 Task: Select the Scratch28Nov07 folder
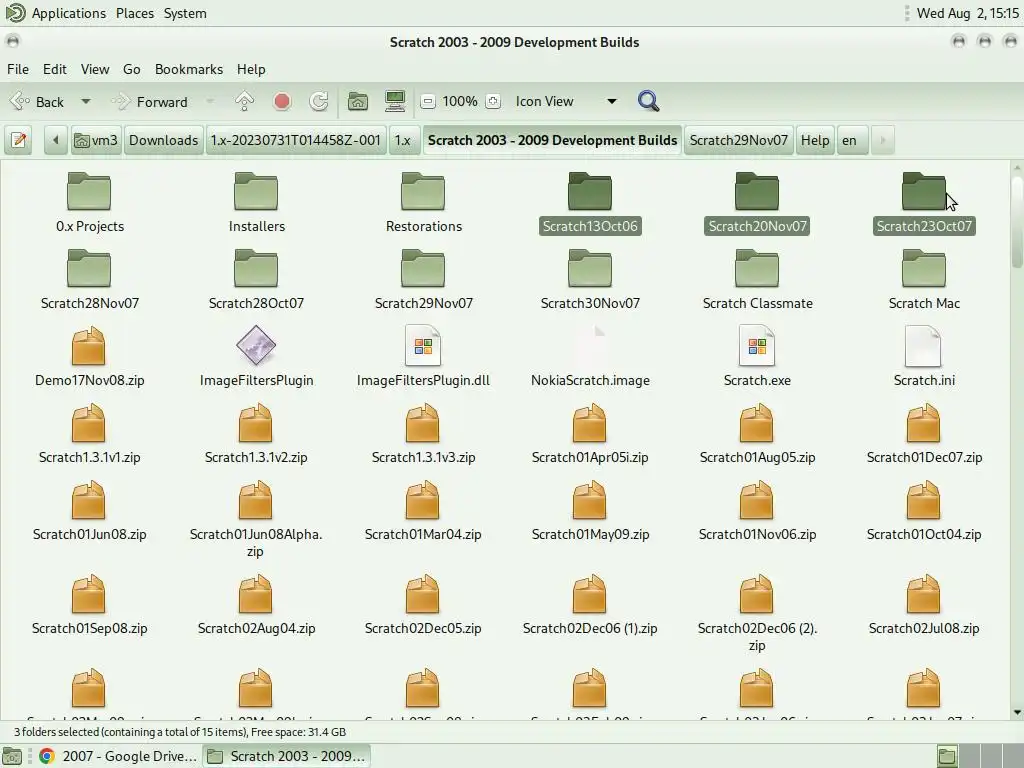tap(89, 279)
